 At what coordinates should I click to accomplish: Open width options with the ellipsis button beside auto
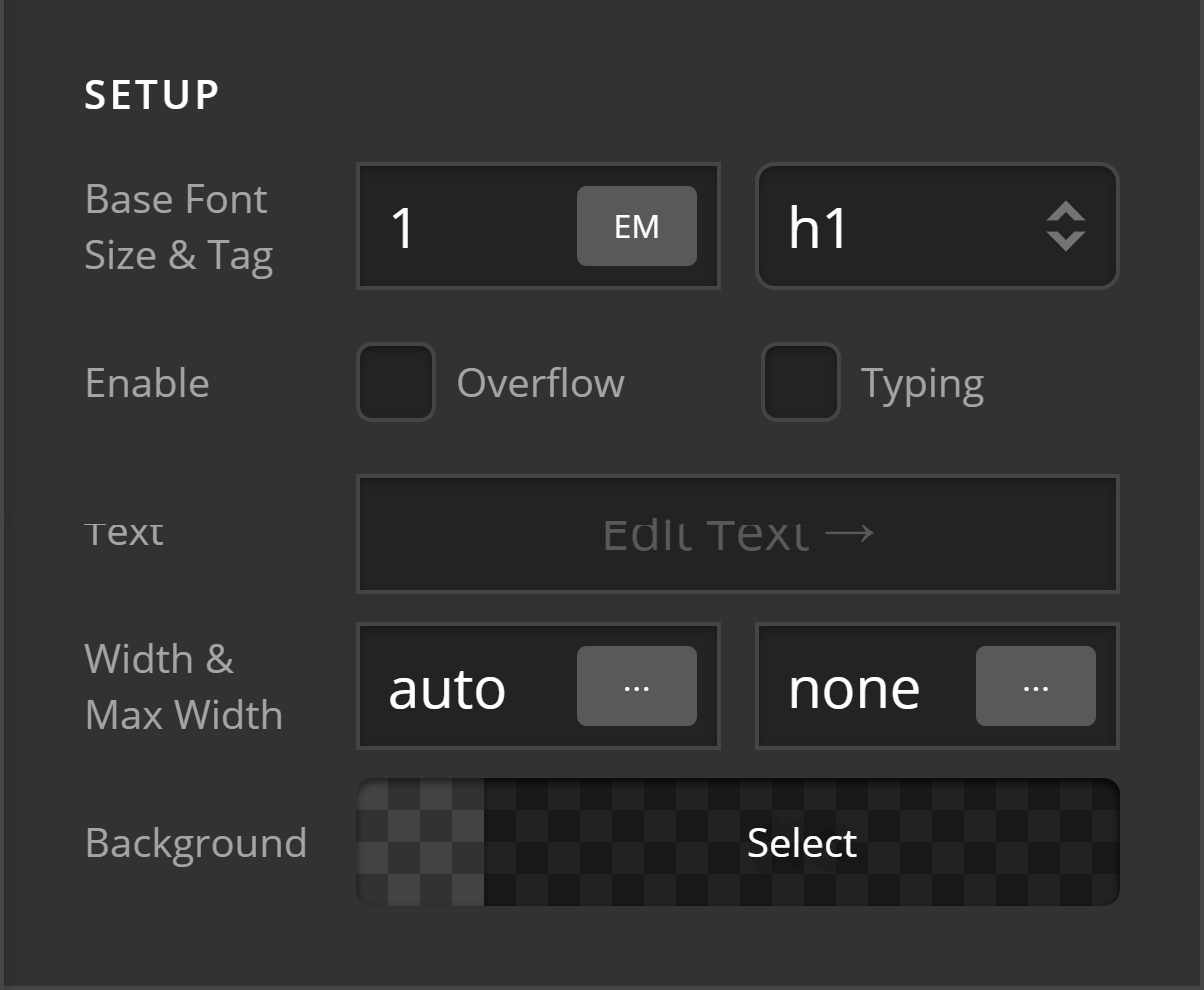(636, 686)
